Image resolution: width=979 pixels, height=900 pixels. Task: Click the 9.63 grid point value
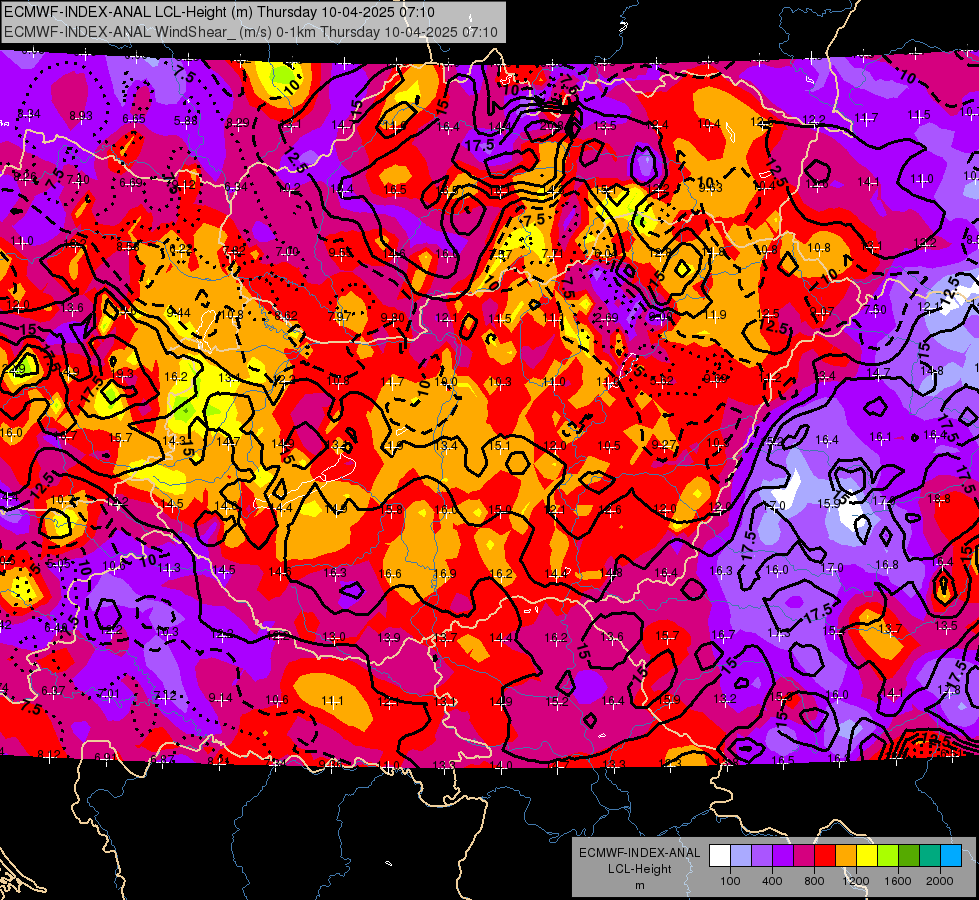click(x=711, y=187)
